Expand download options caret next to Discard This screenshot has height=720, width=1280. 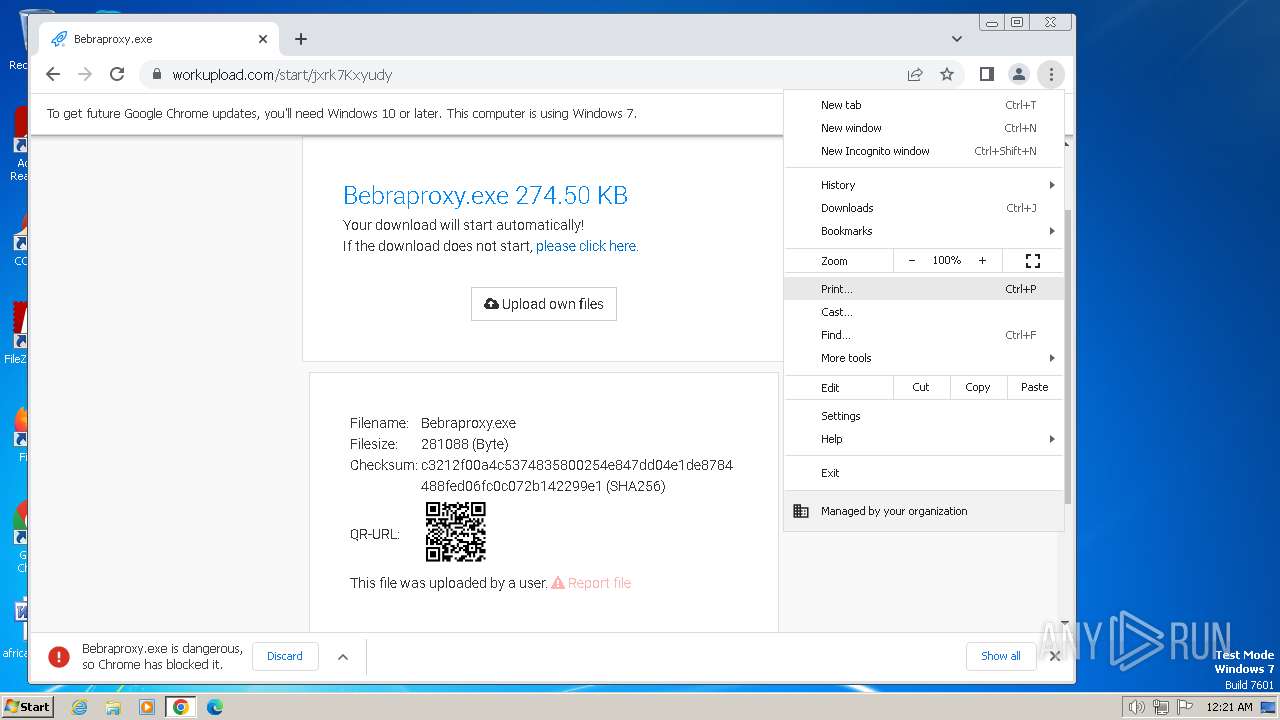pyautogui.click(x=343, y=657)
